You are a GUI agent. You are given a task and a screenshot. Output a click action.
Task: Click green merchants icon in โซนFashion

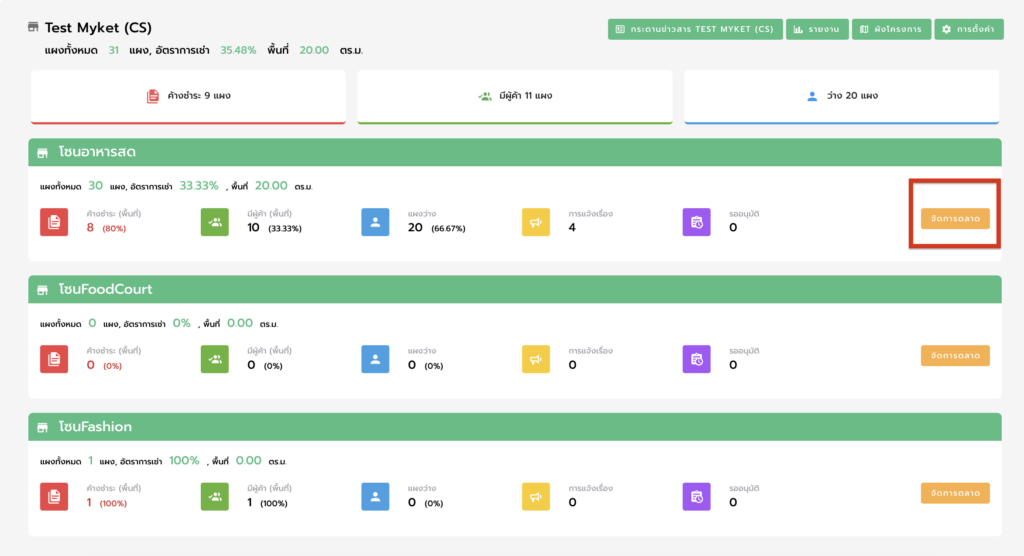pos(215,497)
